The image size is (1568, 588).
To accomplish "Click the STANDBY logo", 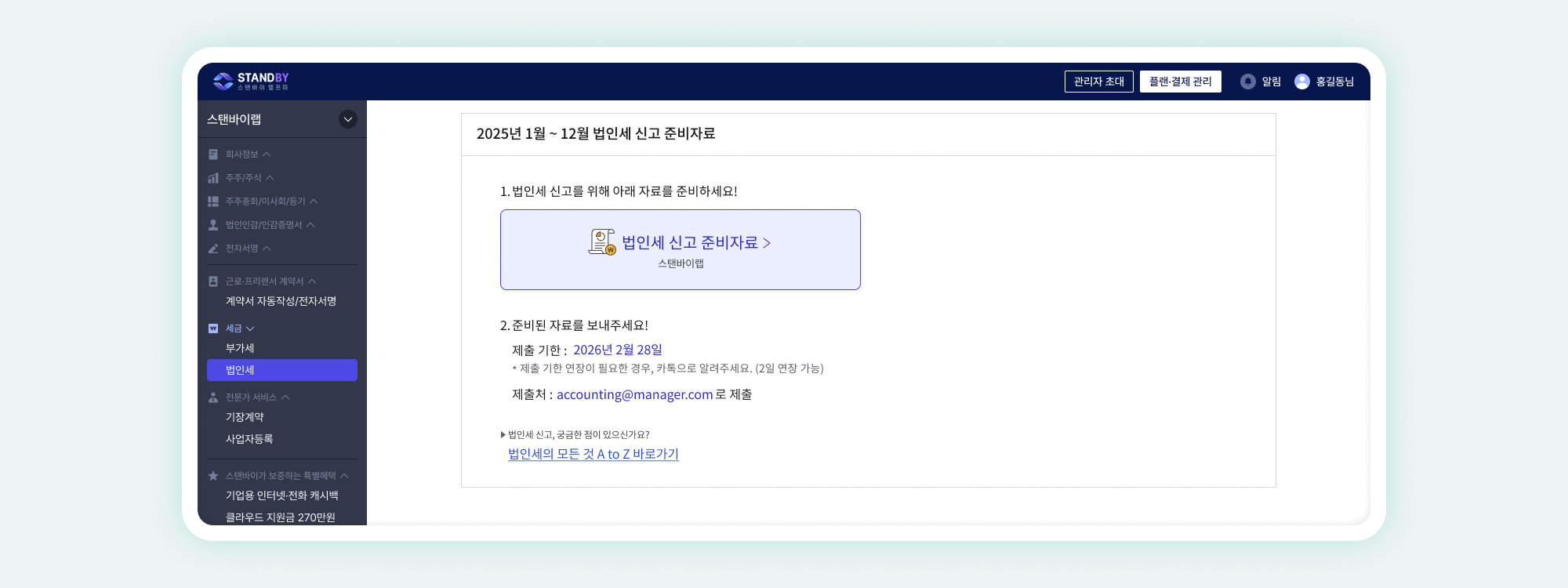I will click(x=251, y=82).
